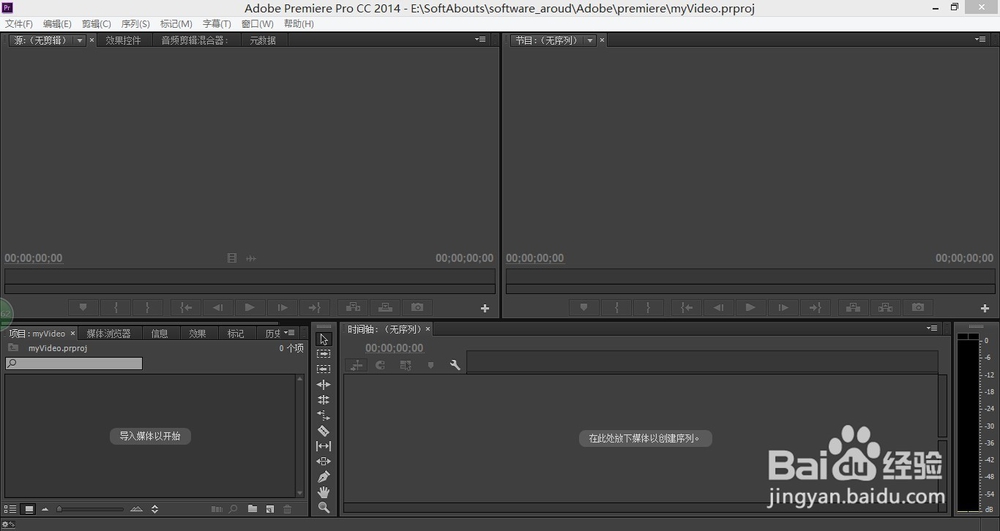Image resolution: width=1000 pixels, height=531 pixels.
Task: Select the Slide tool
Action: pyautogui.click(x=323, y=461)
